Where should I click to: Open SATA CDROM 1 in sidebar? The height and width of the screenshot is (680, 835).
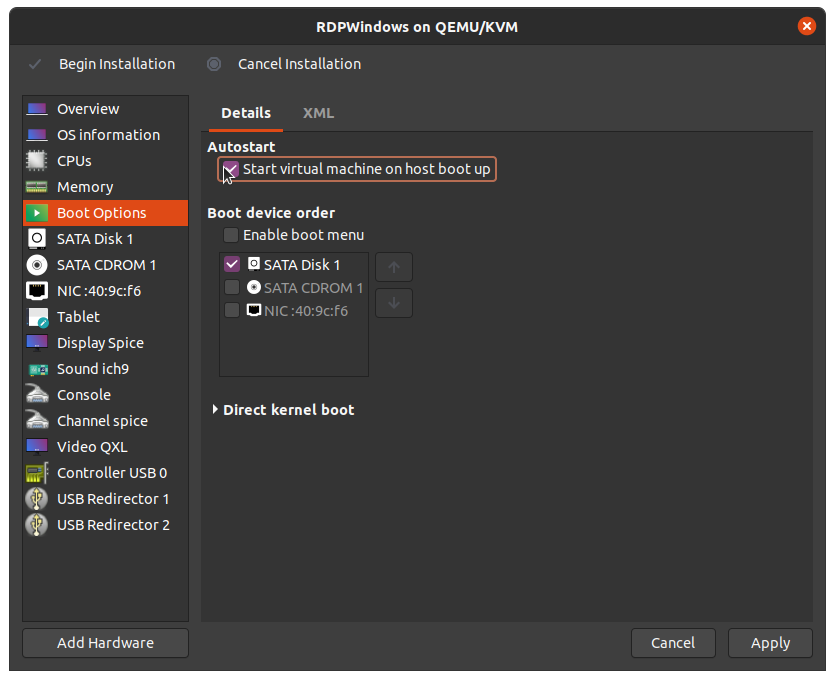[x=105, y=265]
